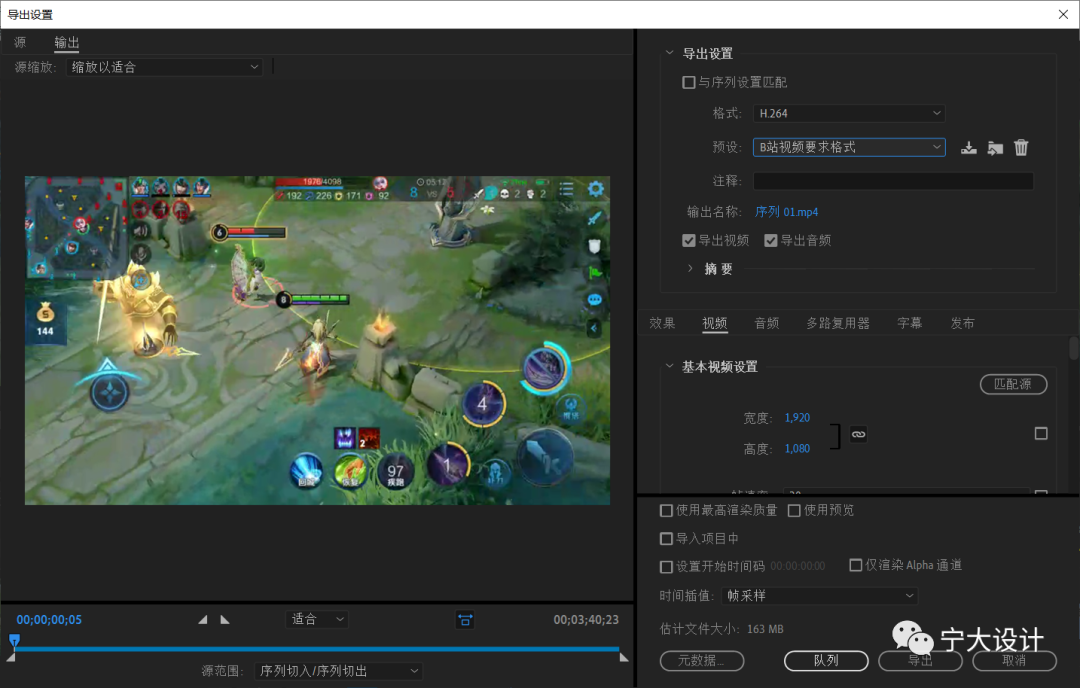Click the import preset icon
The height and width of the screenshot is (688, 1080).
tap(995, 147)
